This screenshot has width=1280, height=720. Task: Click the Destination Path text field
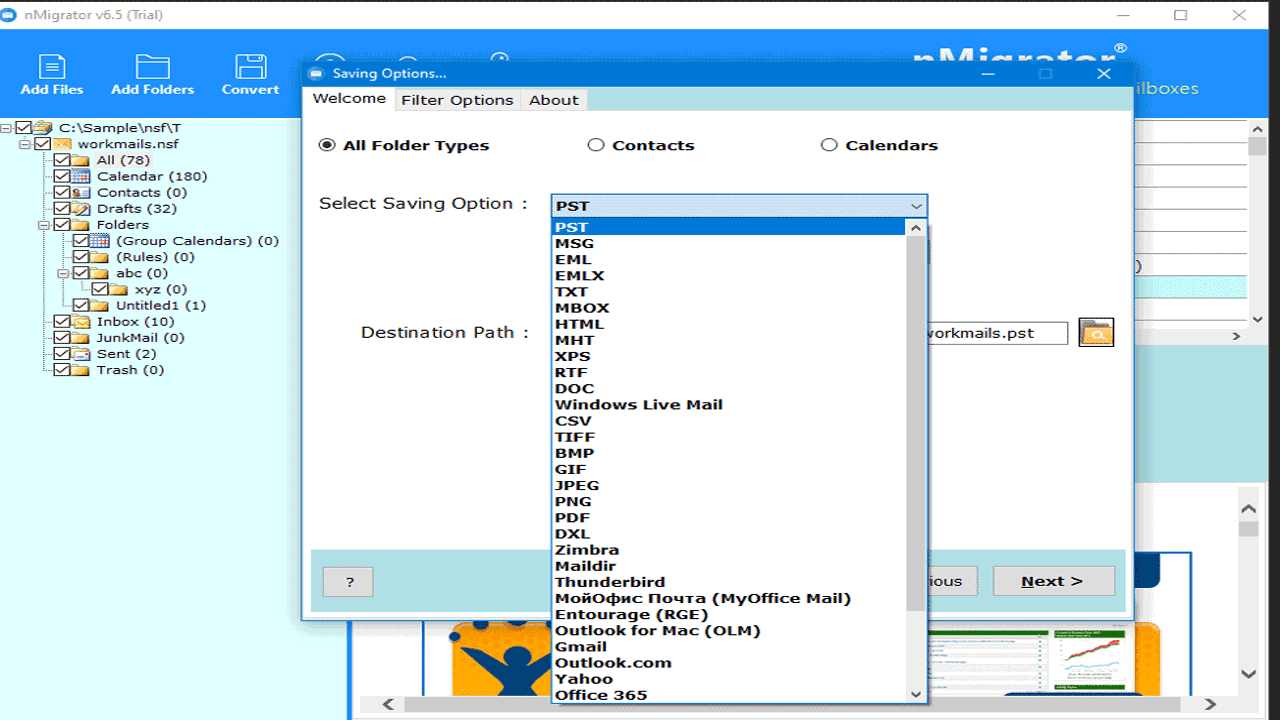tap(996, 333)
